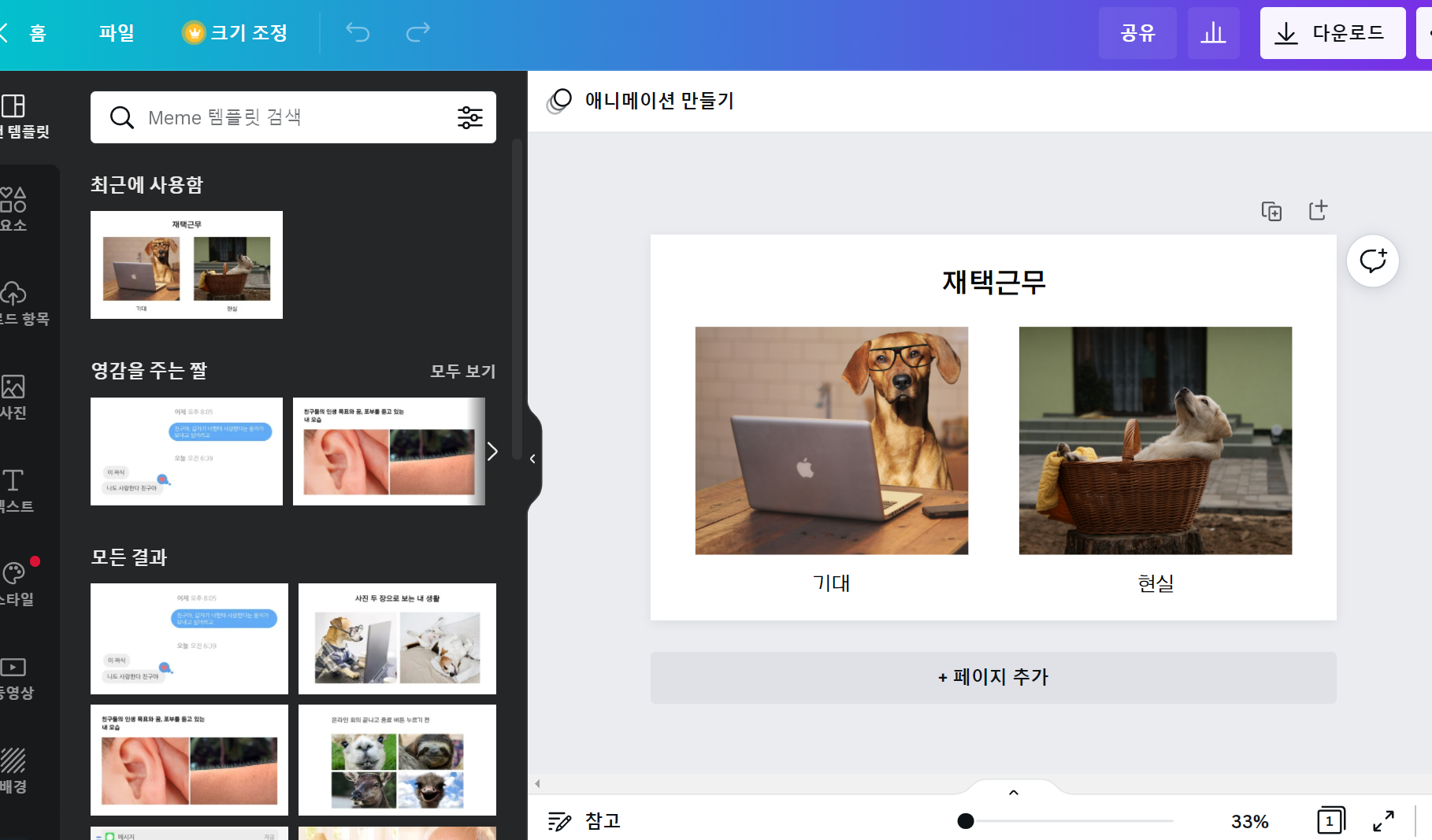The image size is (1432, 840).
Task: Click the redo arrow icon
Action: pos(417,32)
